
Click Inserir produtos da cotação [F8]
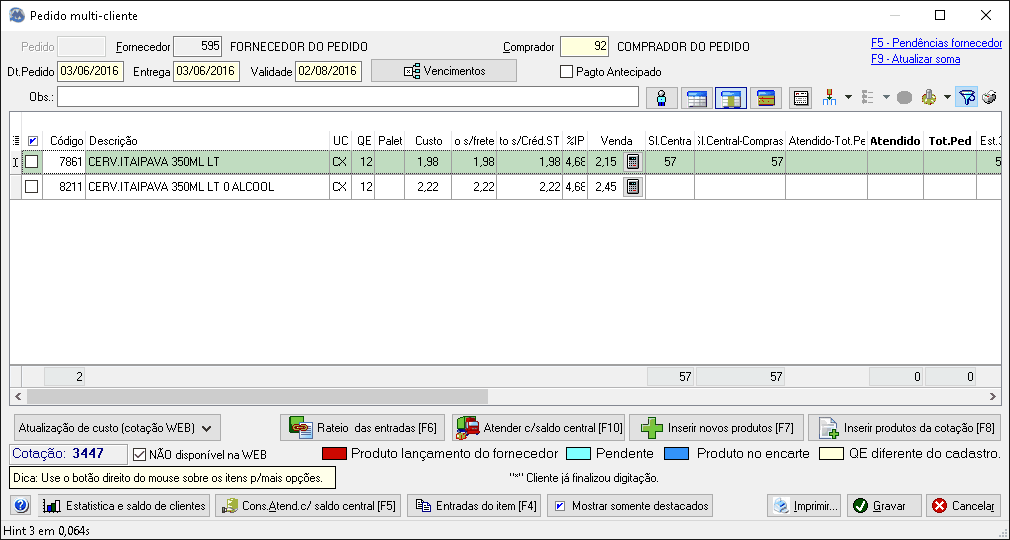pos(904,427)
